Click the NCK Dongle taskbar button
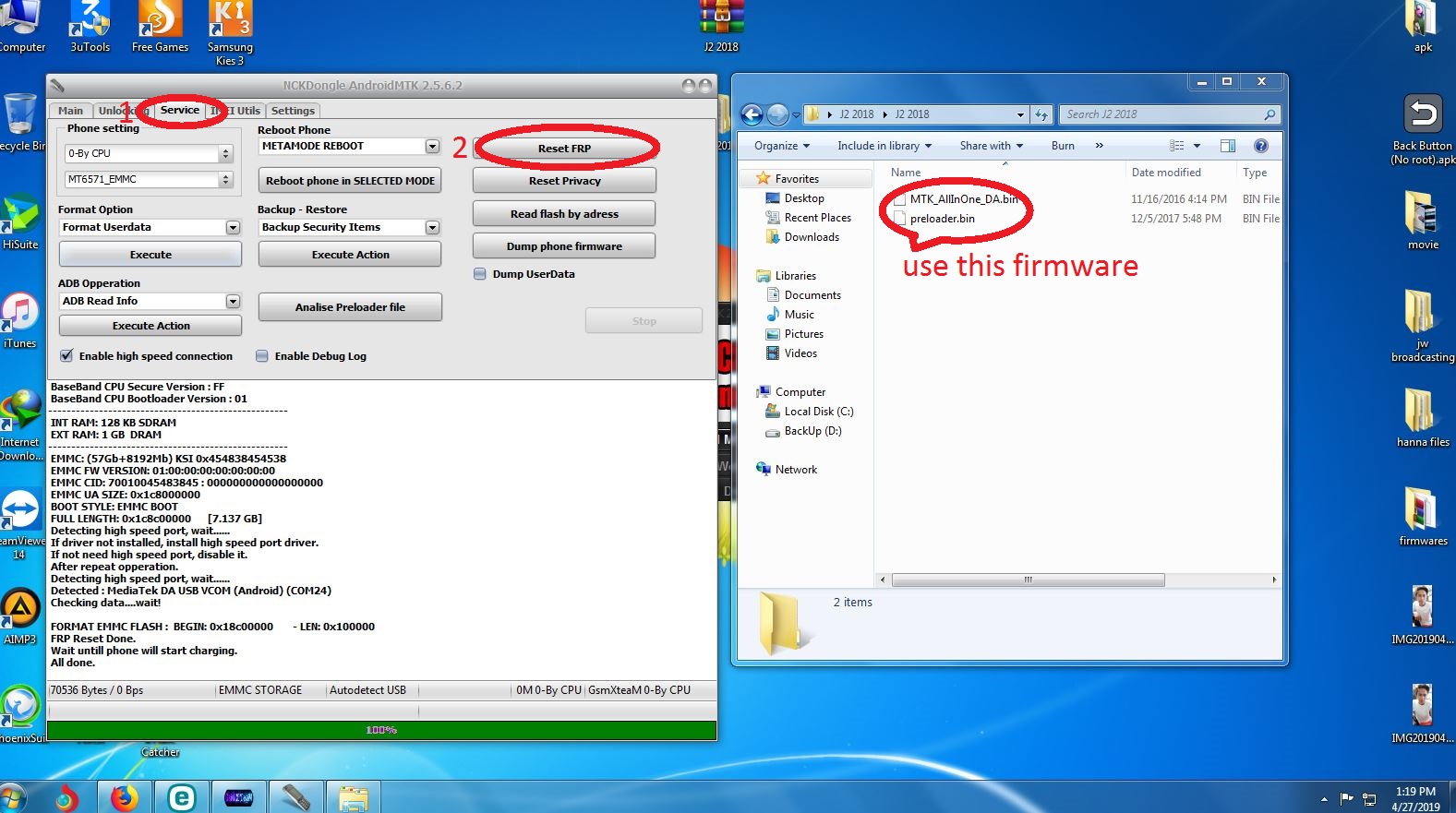The image size is (1456, 813). click(295, 797)
